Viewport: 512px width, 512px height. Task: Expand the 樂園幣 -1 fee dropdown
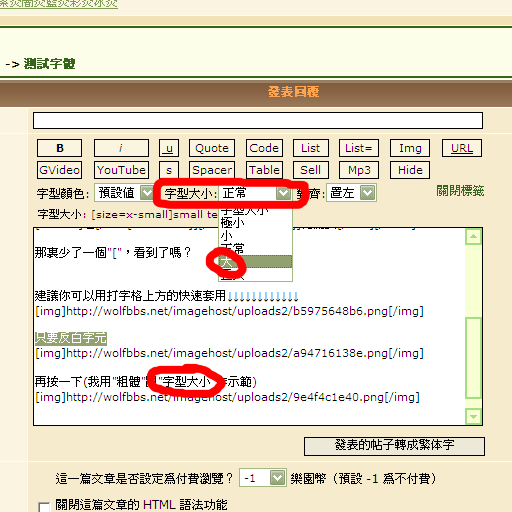[x=263, y=478]
